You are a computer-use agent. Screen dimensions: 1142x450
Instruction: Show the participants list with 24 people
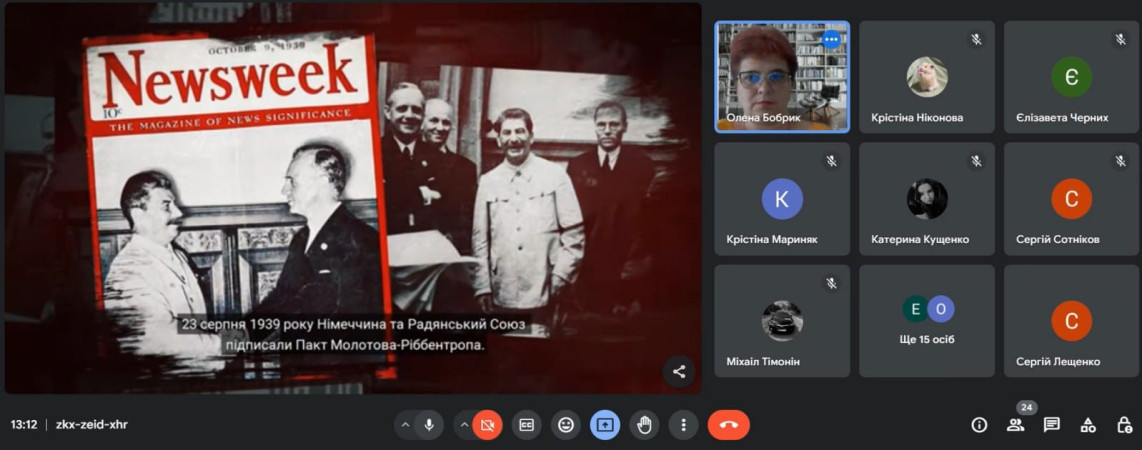[x=1015, y=425]
